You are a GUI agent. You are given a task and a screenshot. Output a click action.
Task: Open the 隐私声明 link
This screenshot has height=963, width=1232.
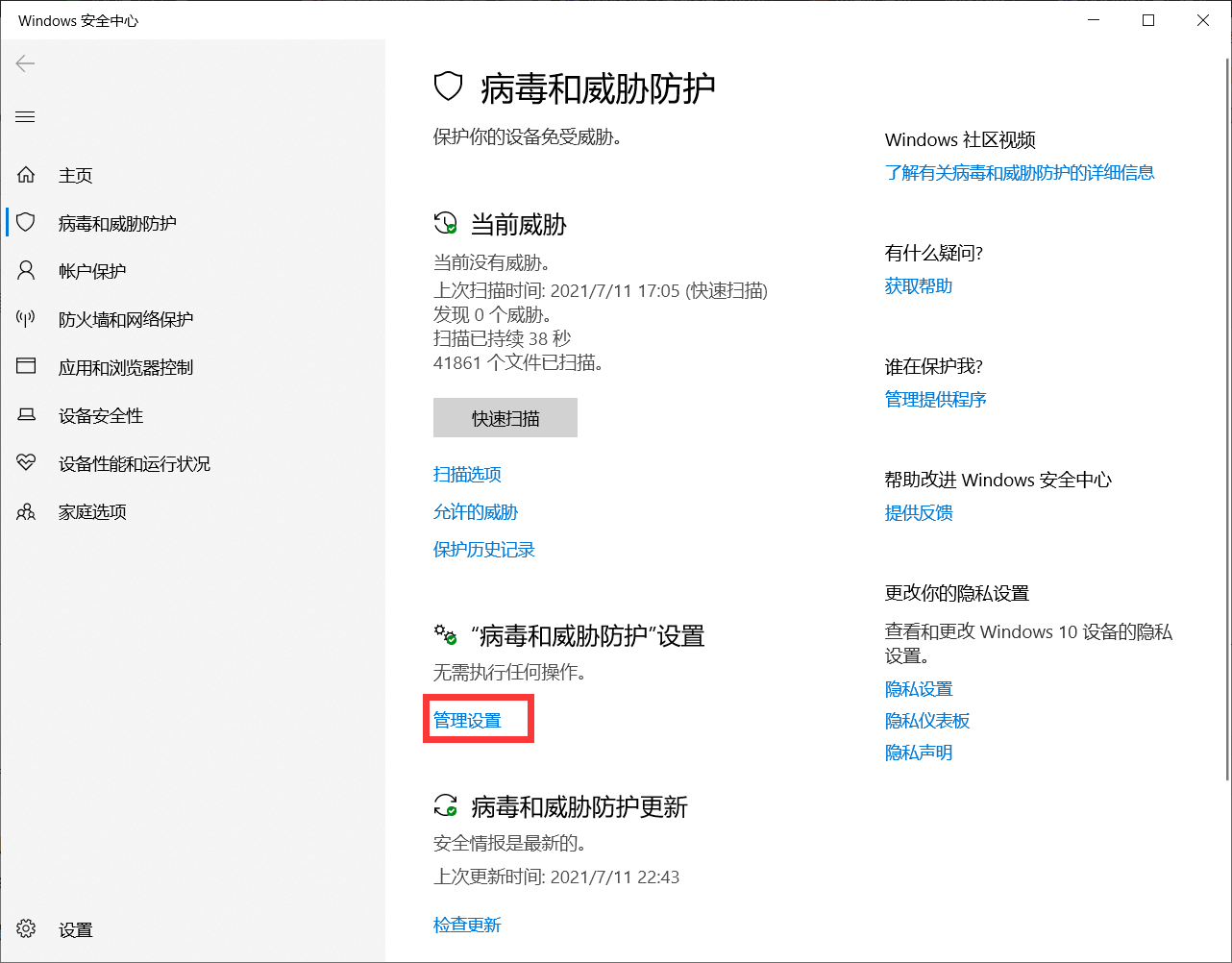click(919, 753)
